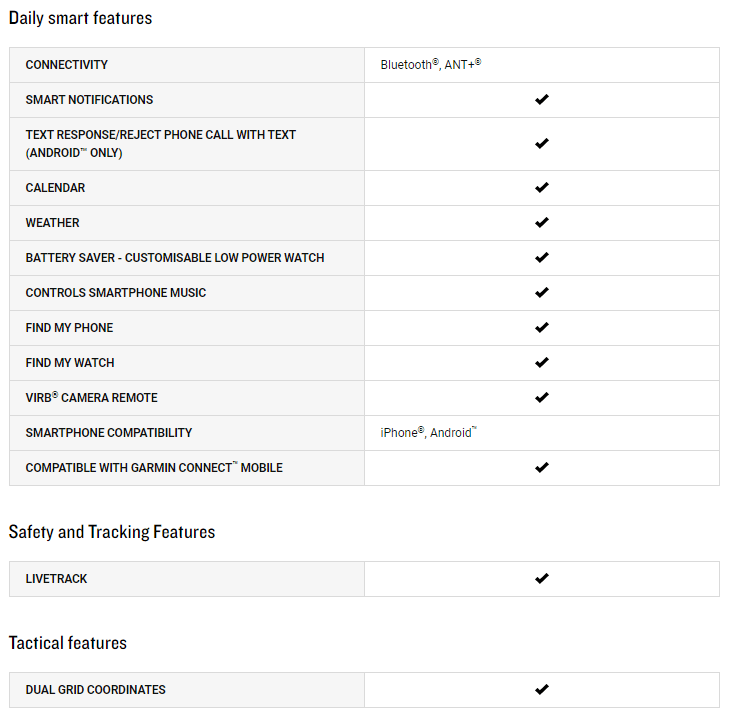This screenshot has width=741, height=719.
Task: Click the Dual Grid Coordinates checkmark
Action: [542, 690]
